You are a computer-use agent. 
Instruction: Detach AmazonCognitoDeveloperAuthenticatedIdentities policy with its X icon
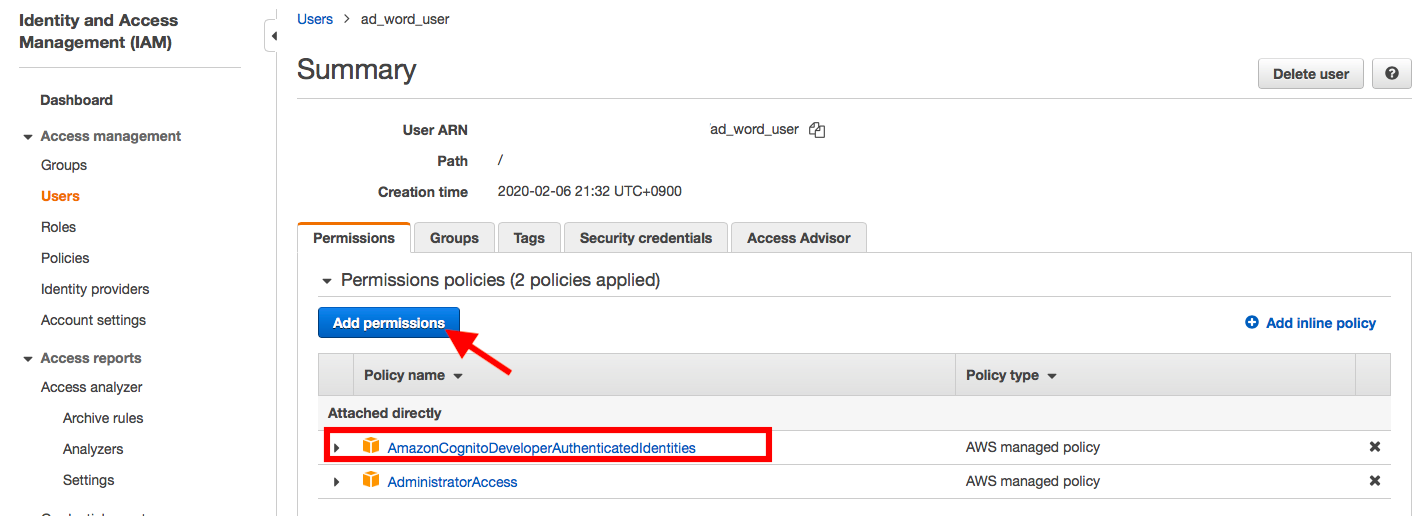point(1374,447)
